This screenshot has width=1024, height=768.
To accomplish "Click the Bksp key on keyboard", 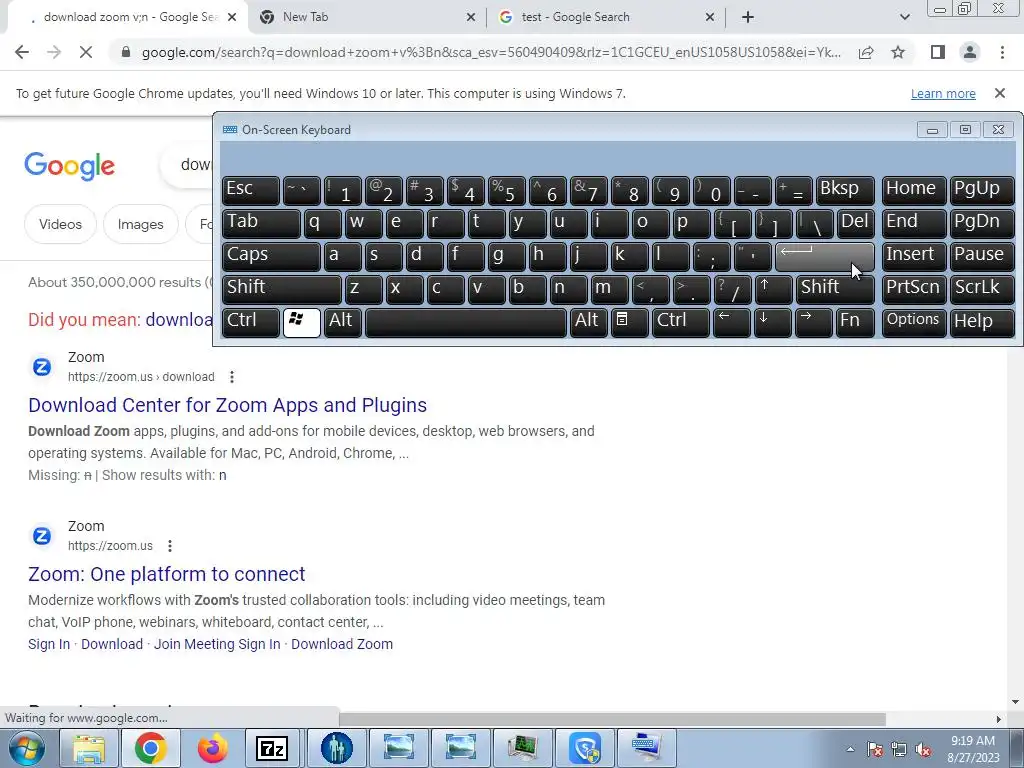I will tap(845, 190).
